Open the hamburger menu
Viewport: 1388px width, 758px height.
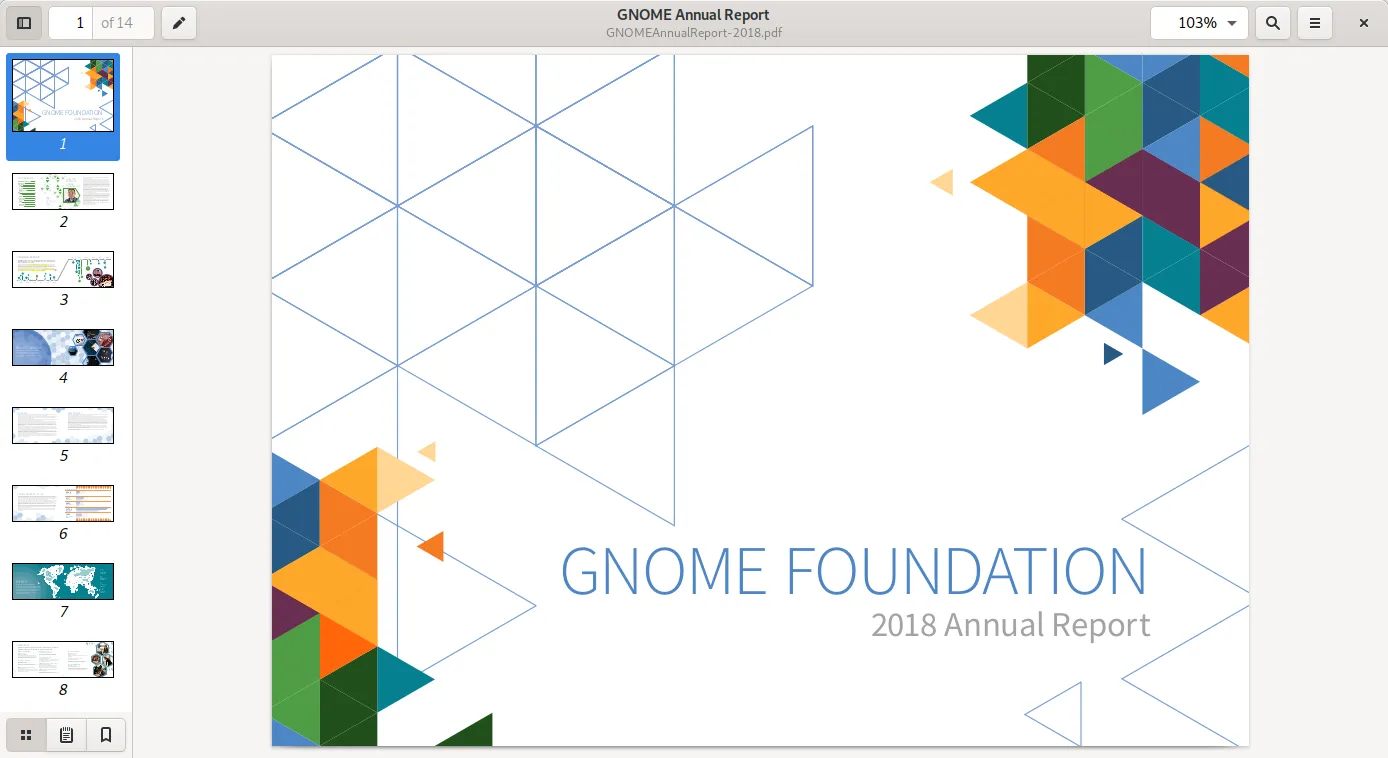point(1315,23)
